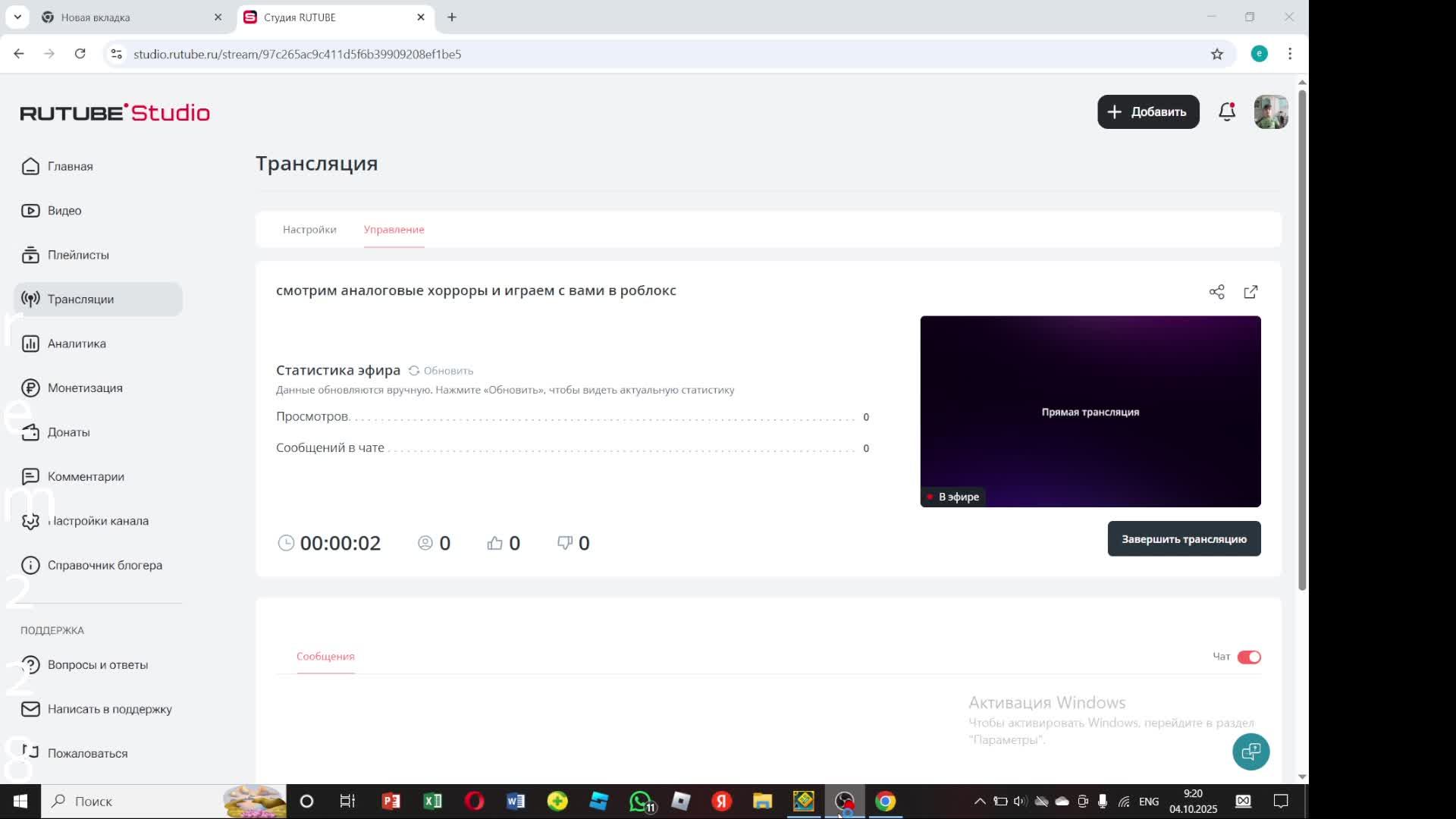Open stream in new window icon
Image resolution: width=1456 pixels, height=819 pixels.
point(1250,292)
